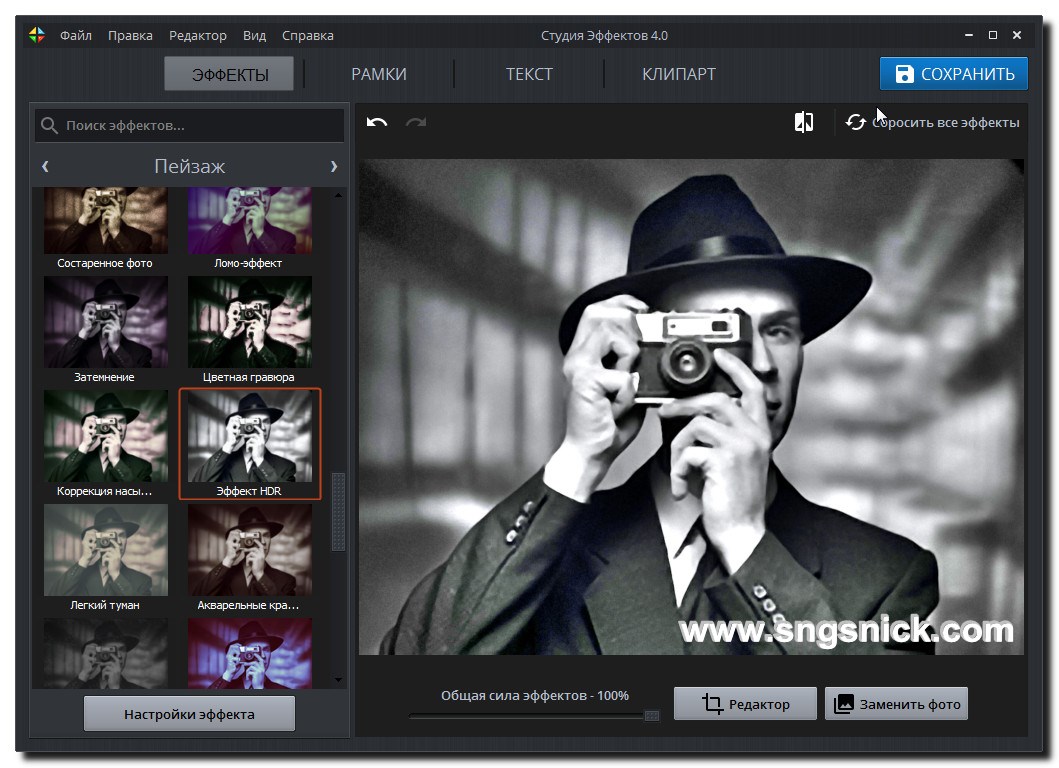This screenshot has width=1059, height=768.
Task: Click the effects list scrollbar thumb
Action: [338, 512]
